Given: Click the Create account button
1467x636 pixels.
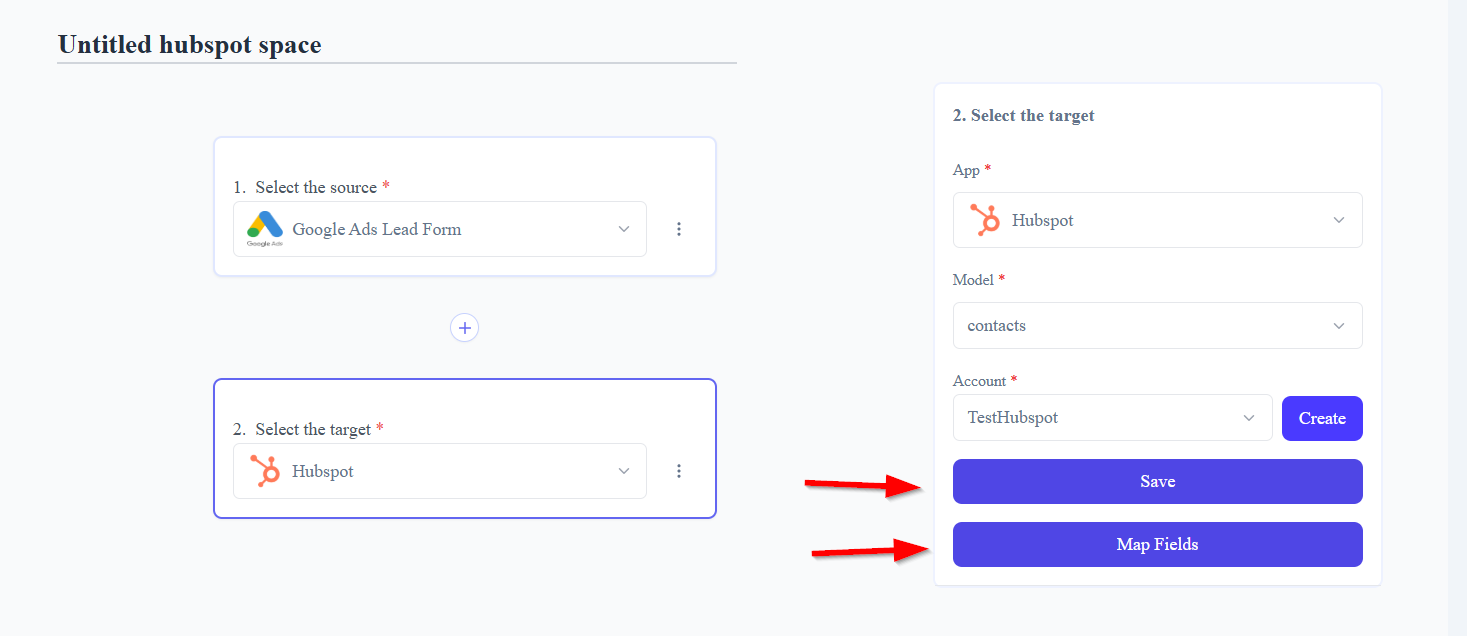Looking at the screenshot, I should pyautogui.click(x=1322, y=418).
